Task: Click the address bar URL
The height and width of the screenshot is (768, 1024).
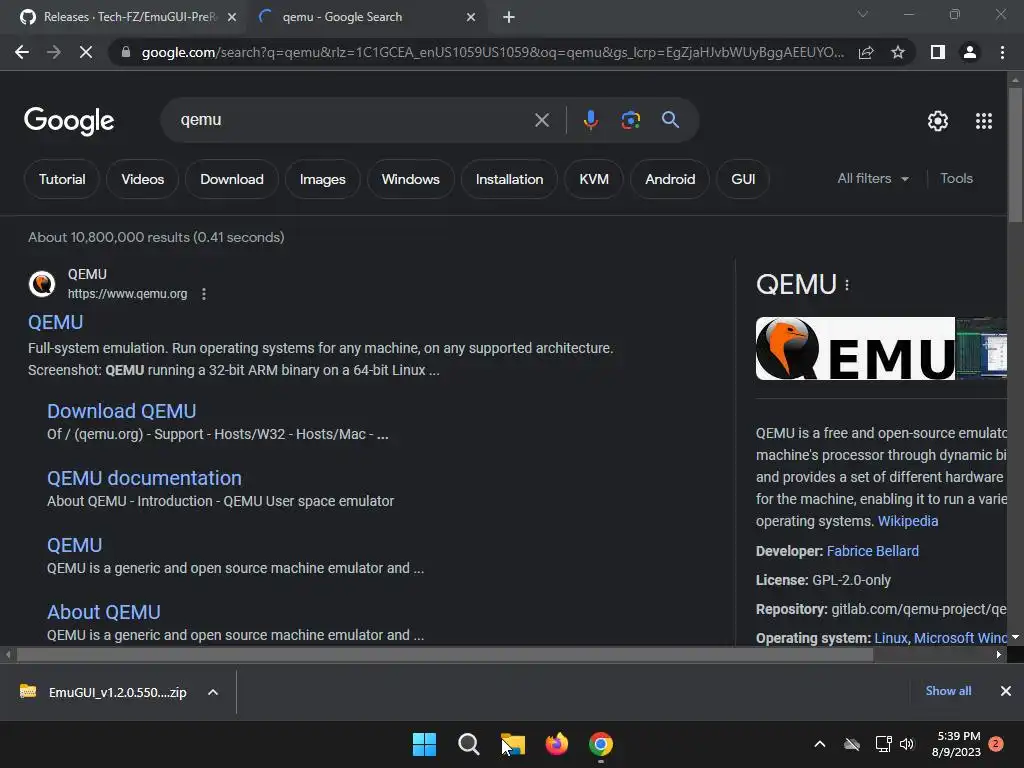Action: click(x=492, y=52)
